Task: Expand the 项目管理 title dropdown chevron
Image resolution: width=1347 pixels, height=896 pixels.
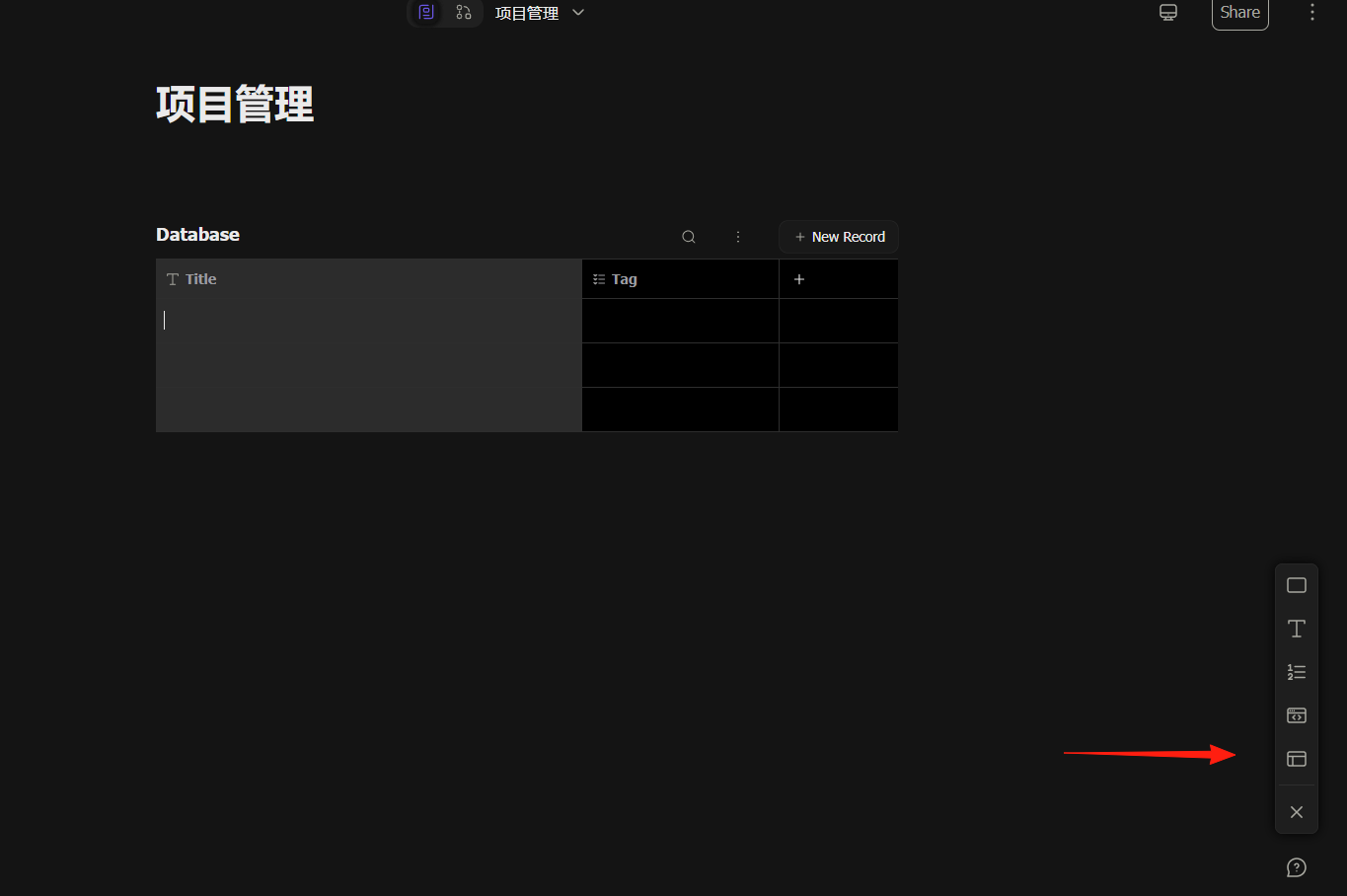Action: 578,13
